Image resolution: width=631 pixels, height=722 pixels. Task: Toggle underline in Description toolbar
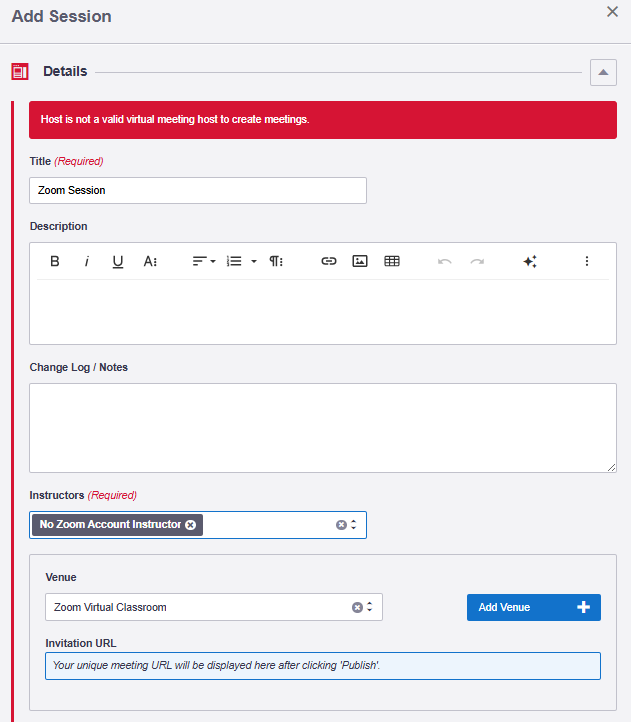(118, 261)
